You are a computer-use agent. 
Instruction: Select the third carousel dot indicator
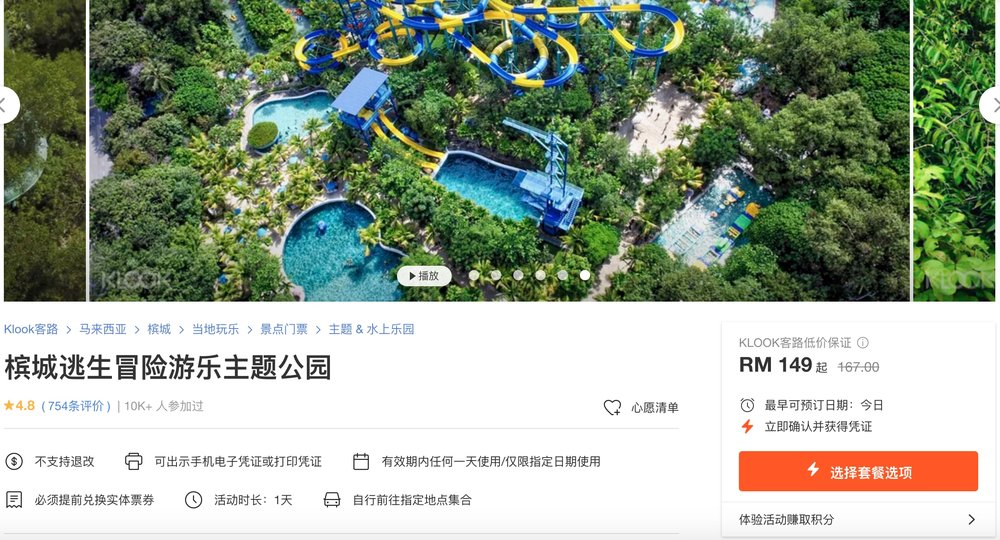point(518,275)
